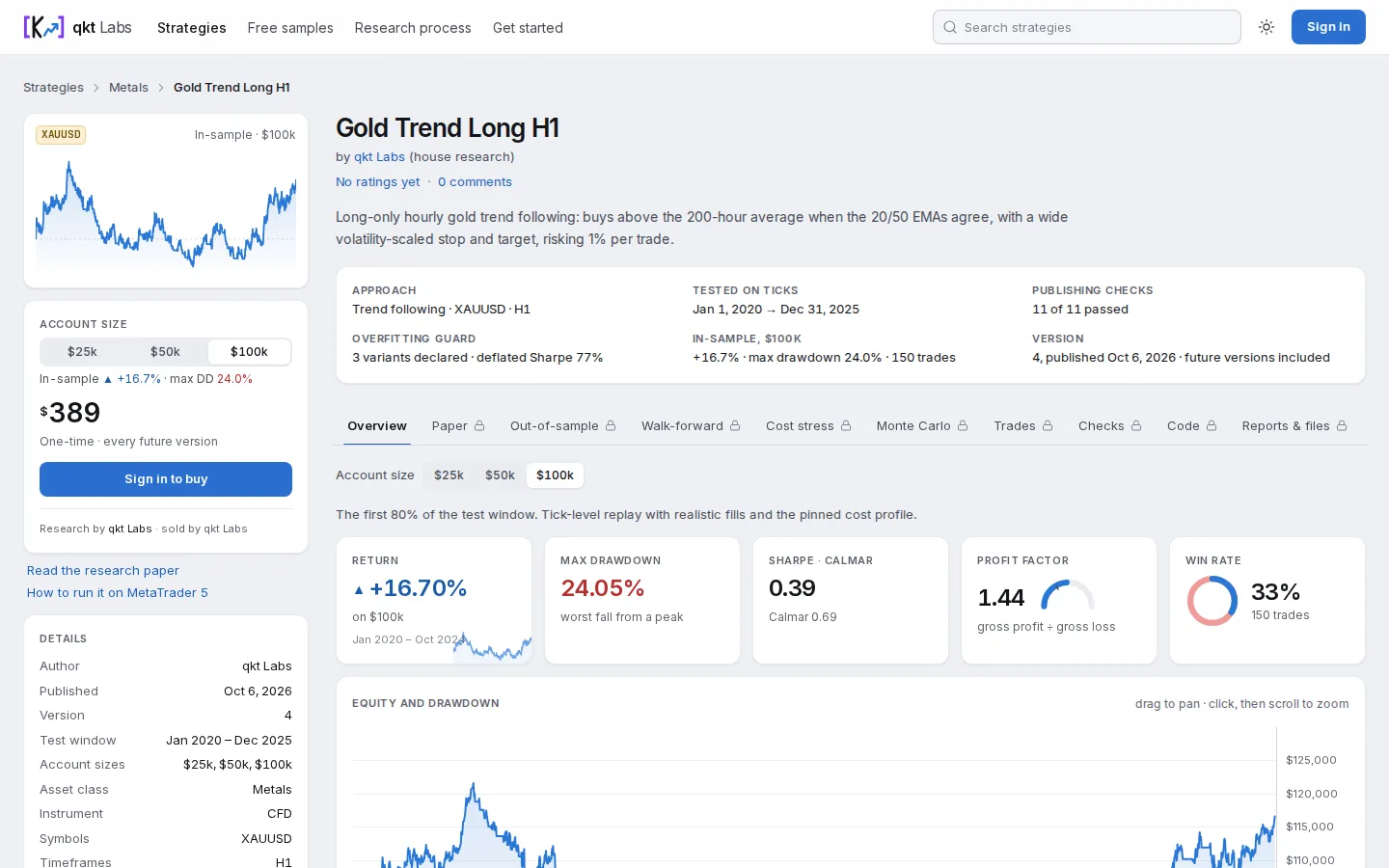Click the equity and drawdown chart
1389x868 pixels.
click(813, 799)
